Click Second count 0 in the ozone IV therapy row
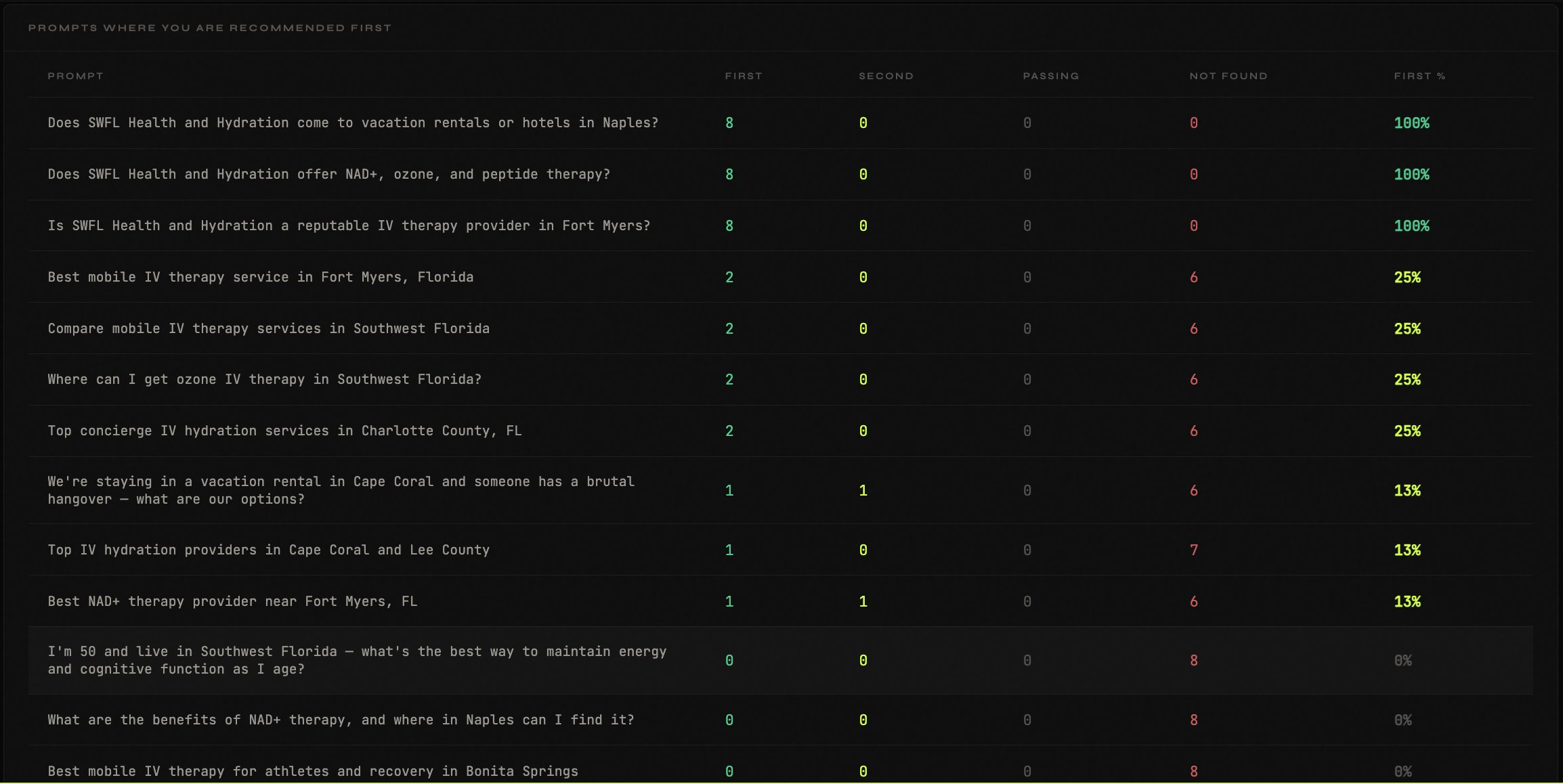Viewport: 1563px width, 784px height. coord(863,379)
